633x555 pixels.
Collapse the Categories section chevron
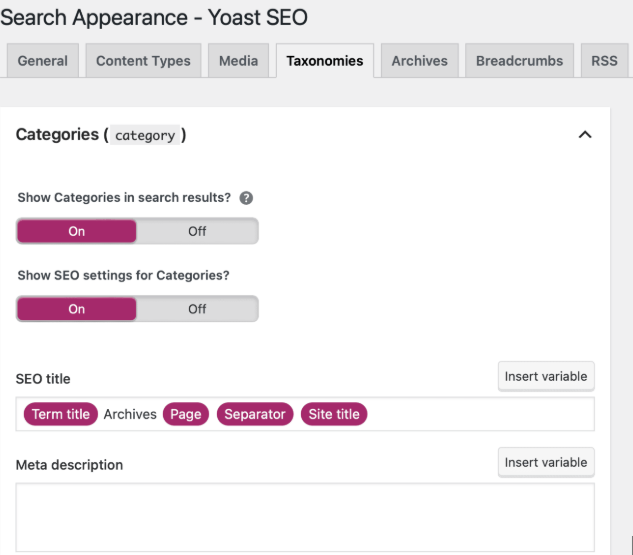coord(585,135)
